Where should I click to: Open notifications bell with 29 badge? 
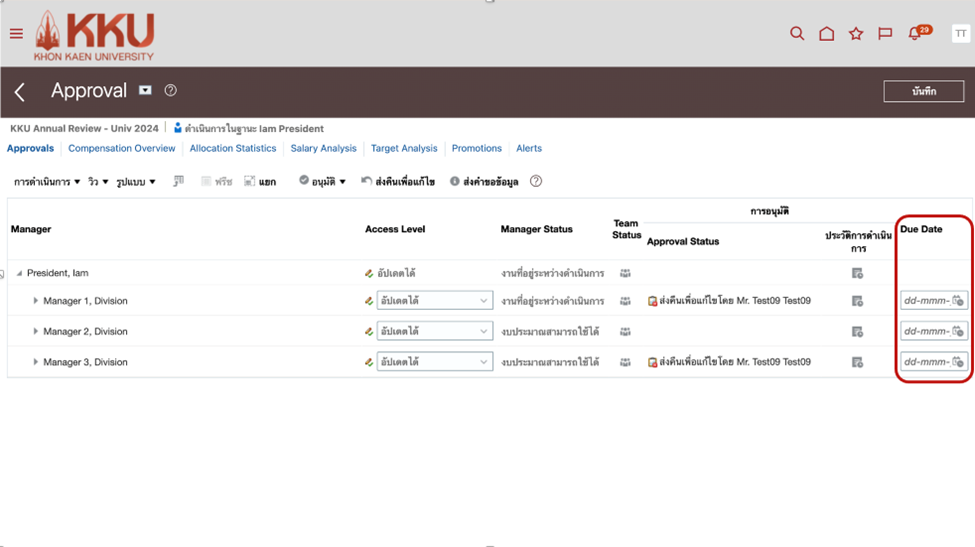pos(915,34)
